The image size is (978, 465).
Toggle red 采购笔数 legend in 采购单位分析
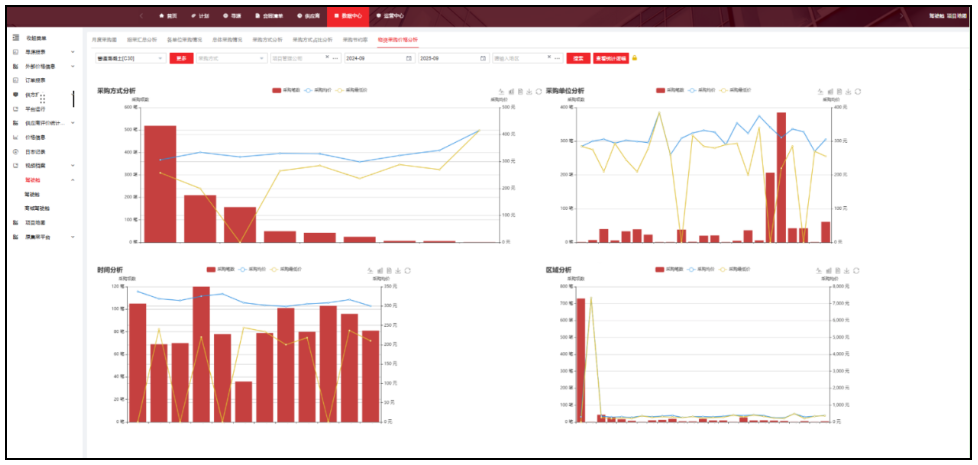(x=669, y=90)
